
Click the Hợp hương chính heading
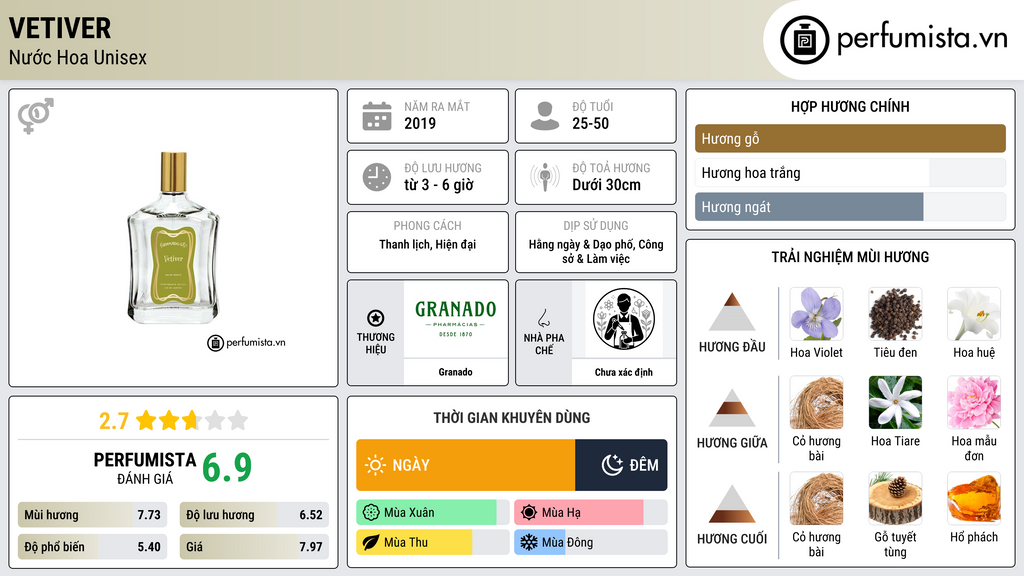(x=850, y=106)
